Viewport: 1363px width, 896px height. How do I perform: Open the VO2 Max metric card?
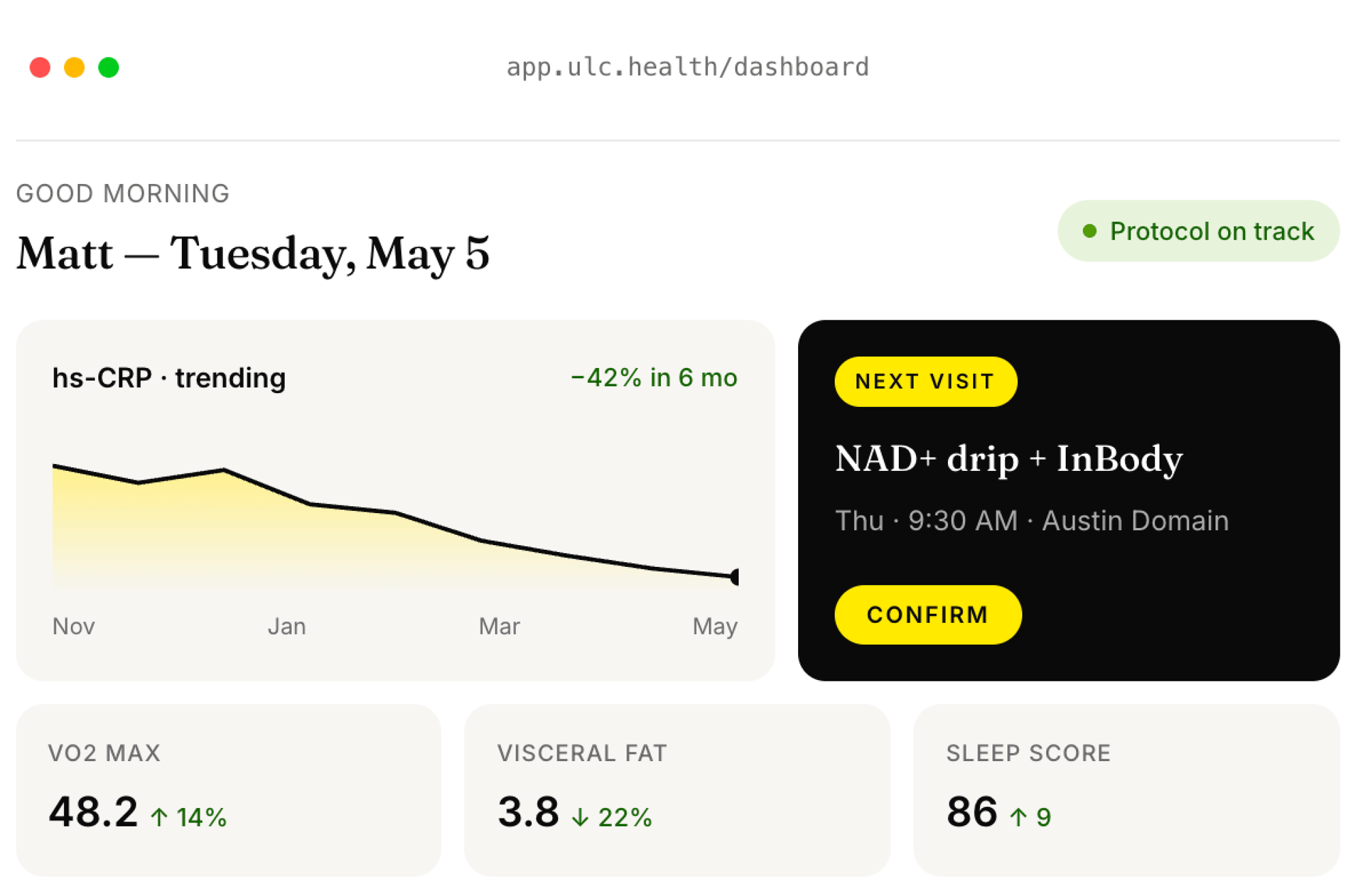[228, 790]
